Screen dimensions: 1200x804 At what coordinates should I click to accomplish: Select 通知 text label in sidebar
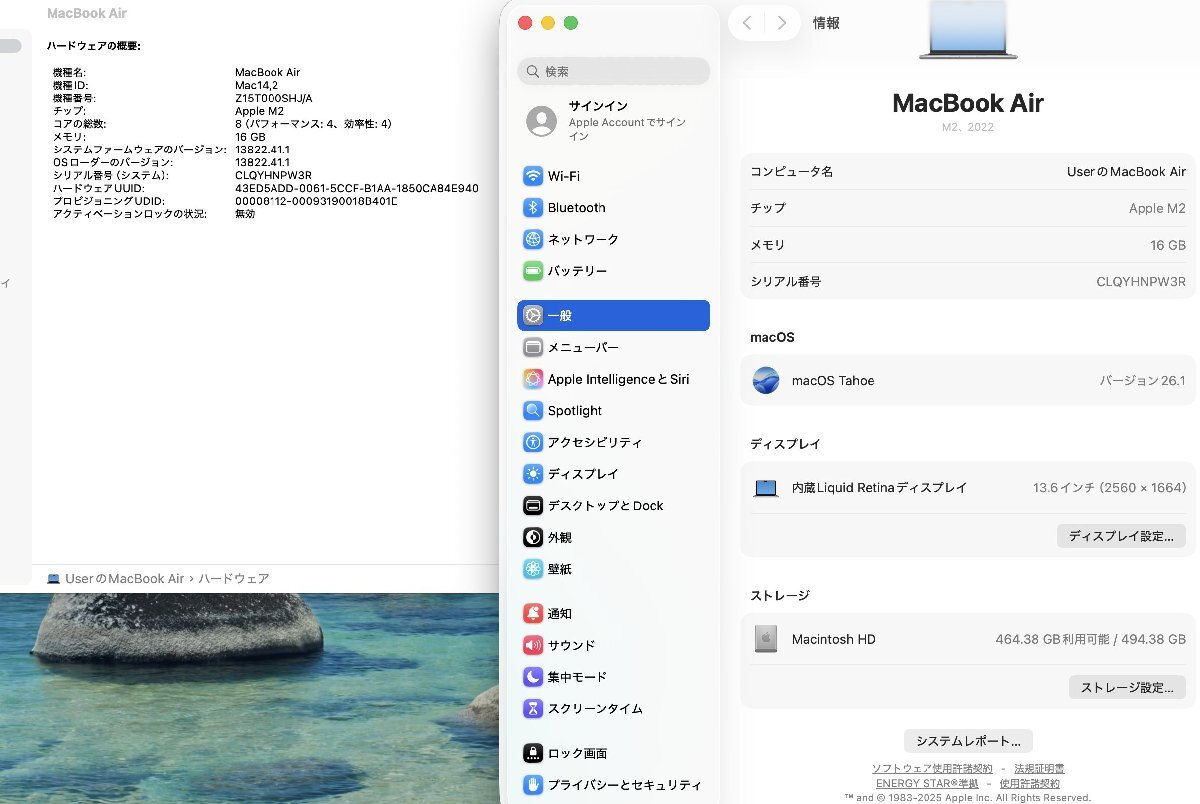[560, 614]
